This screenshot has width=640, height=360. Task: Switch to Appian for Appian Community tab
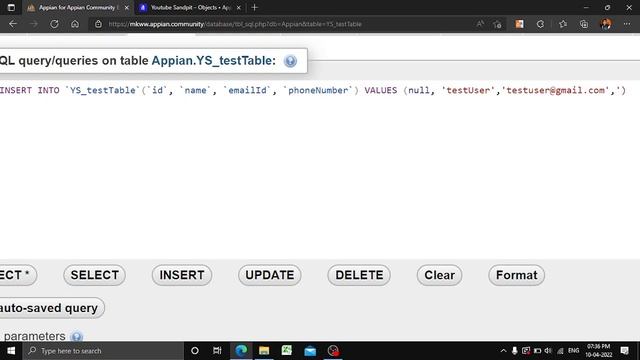pos(78,7)
